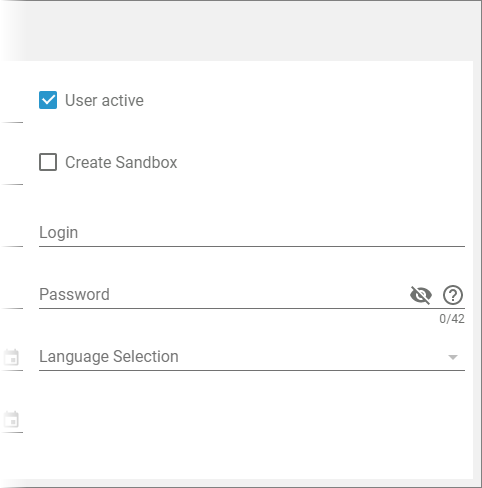Click the date field beside lower calendar icon
The image size is (482, 488).
pyautogui.click(x=12, y=421)
